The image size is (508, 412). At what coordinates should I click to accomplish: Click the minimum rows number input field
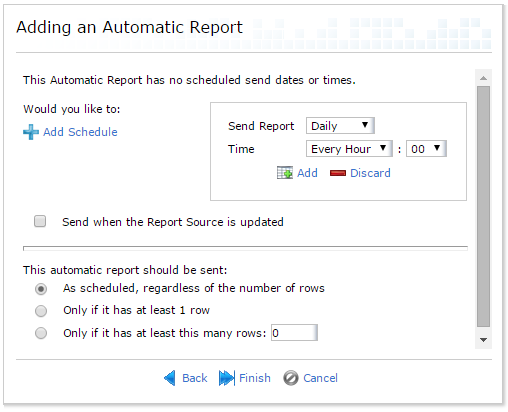tap(294, 333)
